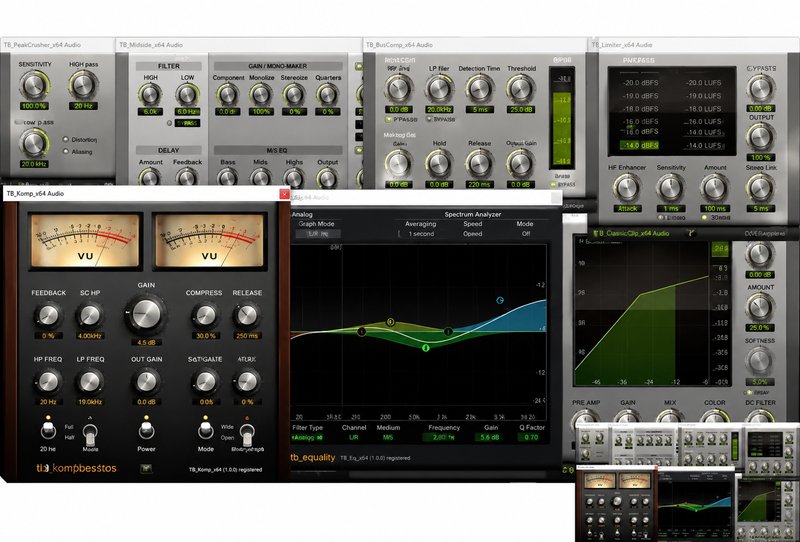800x542 pixels.
Task: Click the left VU meter in TB_Komp
Action: pos(85,240)
